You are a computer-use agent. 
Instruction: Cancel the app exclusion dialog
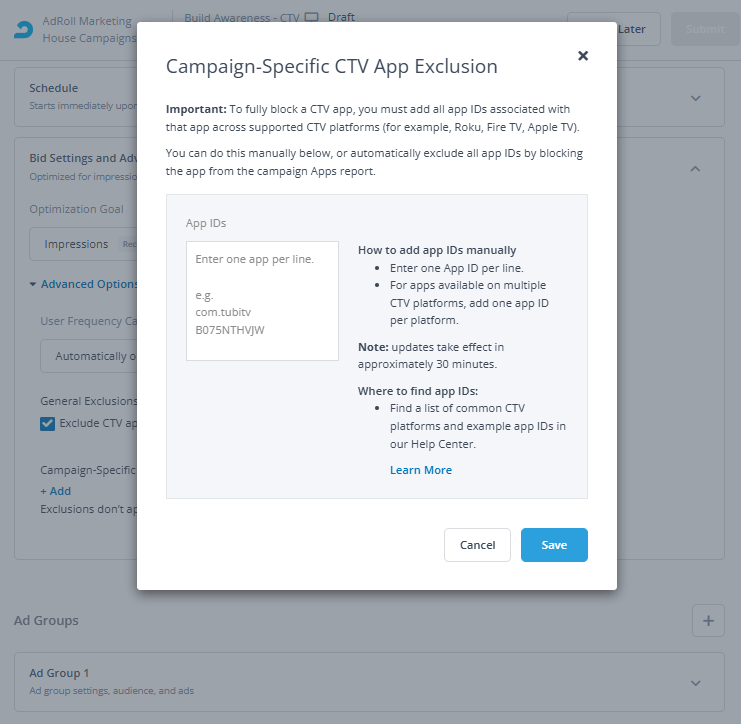(477, 545)
